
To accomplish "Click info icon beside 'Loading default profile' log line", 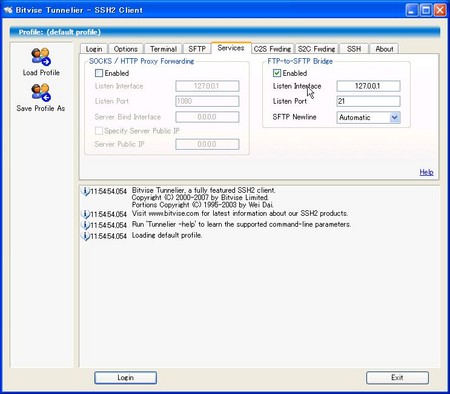I will coord(85,236).
